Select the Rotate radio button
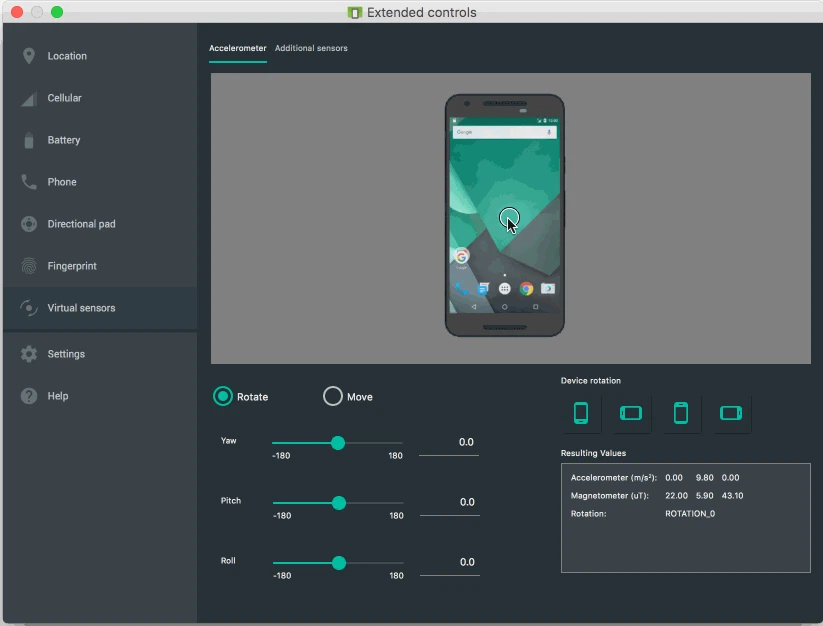The height and width of the screenshot is (626, 823). pyautogui.click(x=223, y=396)
